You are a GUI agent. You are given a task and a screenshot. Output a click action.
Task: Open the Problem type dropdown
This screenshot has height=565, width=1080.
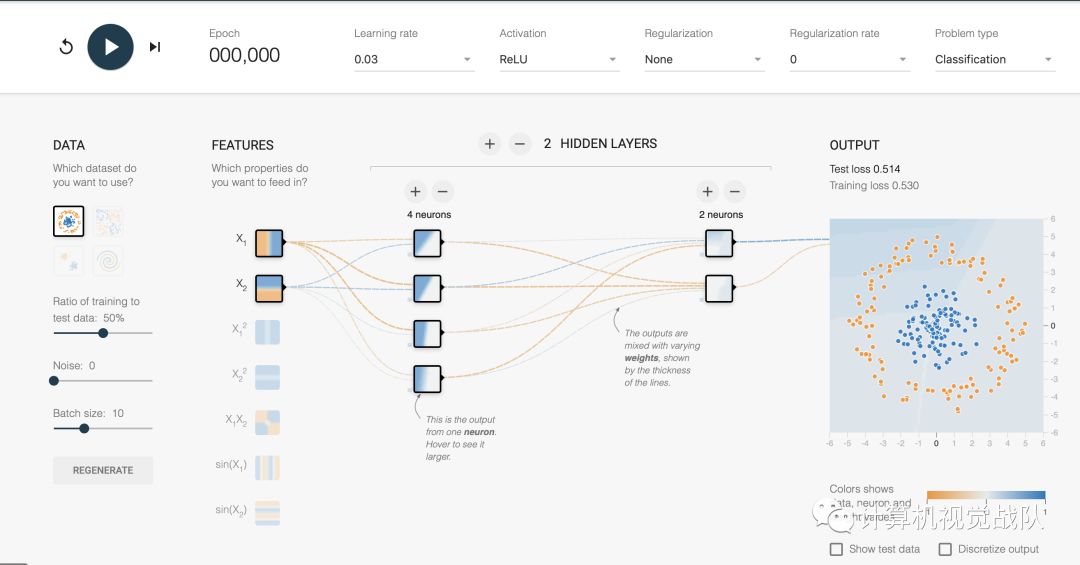[x=993, y=60]
